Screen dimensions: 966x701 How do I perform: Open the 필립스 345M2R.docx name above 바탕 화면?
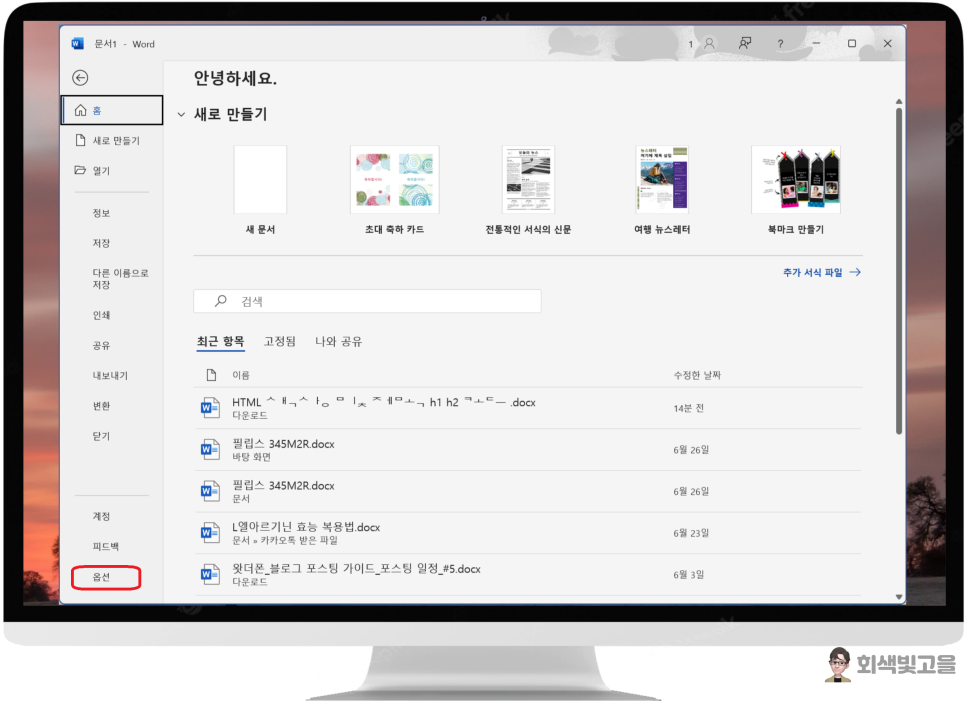(283, 444)
